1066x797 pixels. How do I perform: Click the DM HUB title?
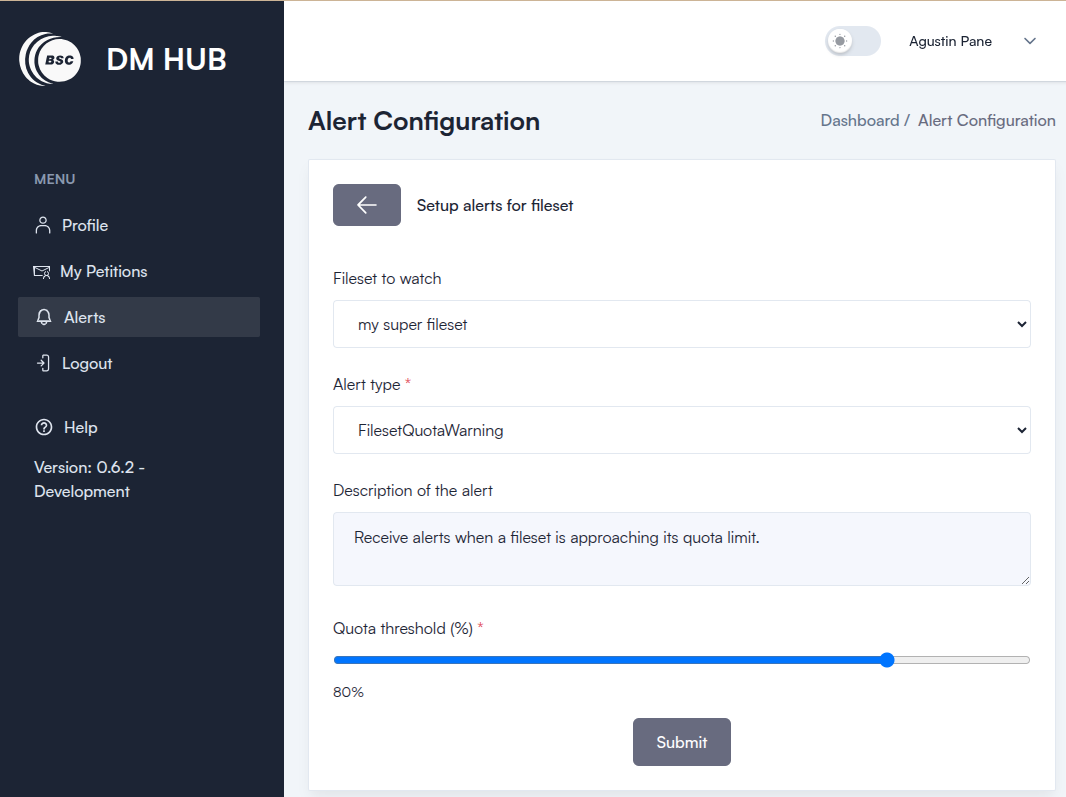click(167, 60)
